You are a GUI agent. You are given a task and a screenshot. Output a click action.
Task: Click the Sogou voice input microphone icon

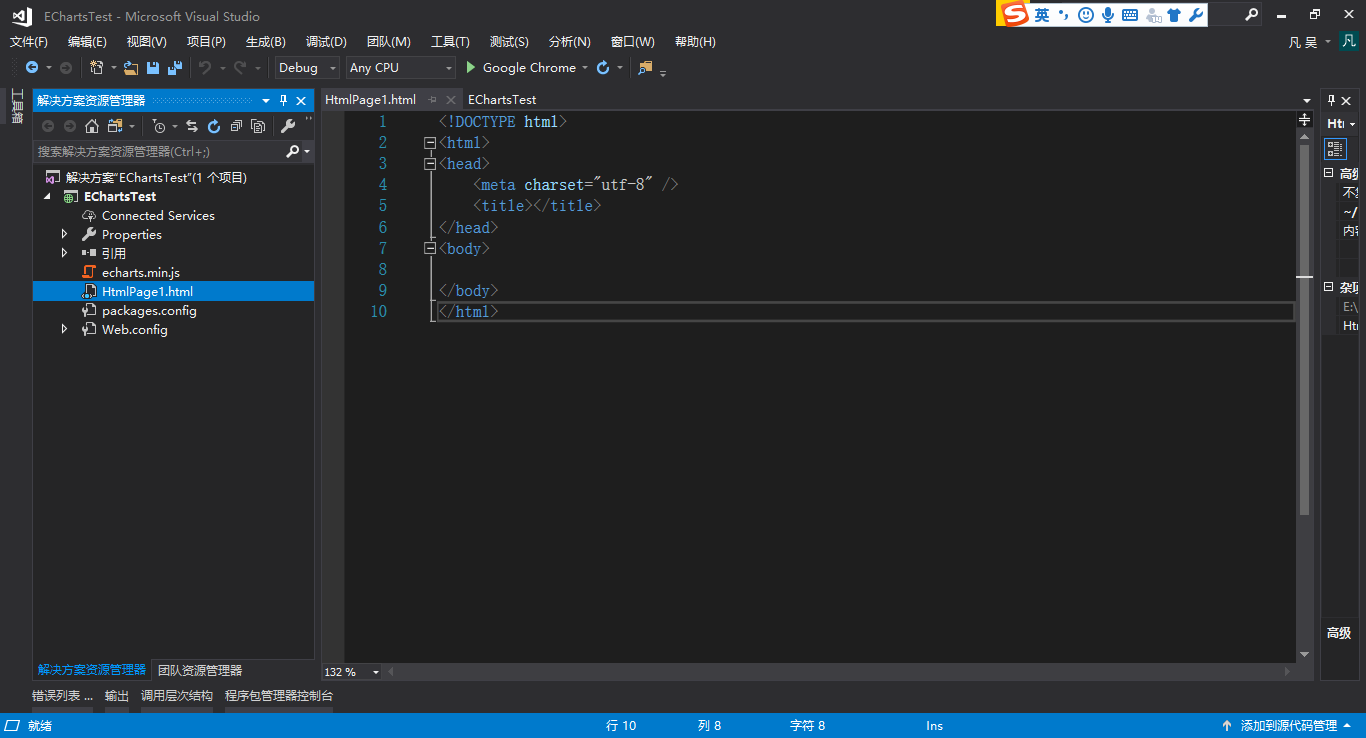[x=1108, y=15]
